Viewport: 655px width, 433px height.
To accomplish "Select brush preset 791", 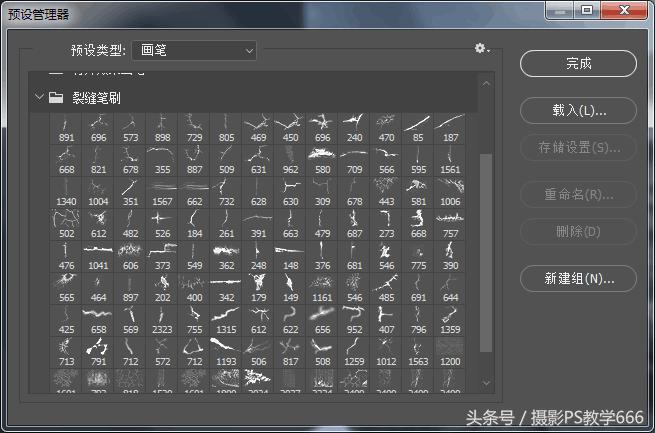I will 99,353.
